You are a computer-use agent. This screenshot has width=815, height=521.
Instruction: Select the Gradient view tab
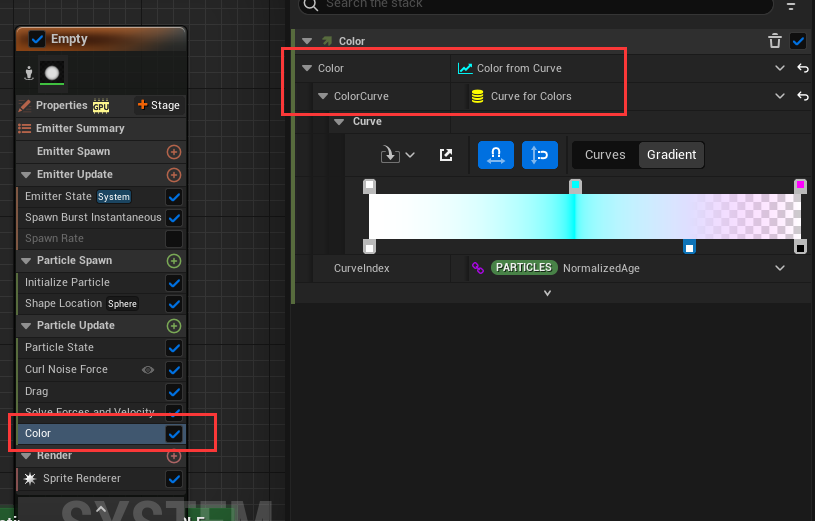671,155
